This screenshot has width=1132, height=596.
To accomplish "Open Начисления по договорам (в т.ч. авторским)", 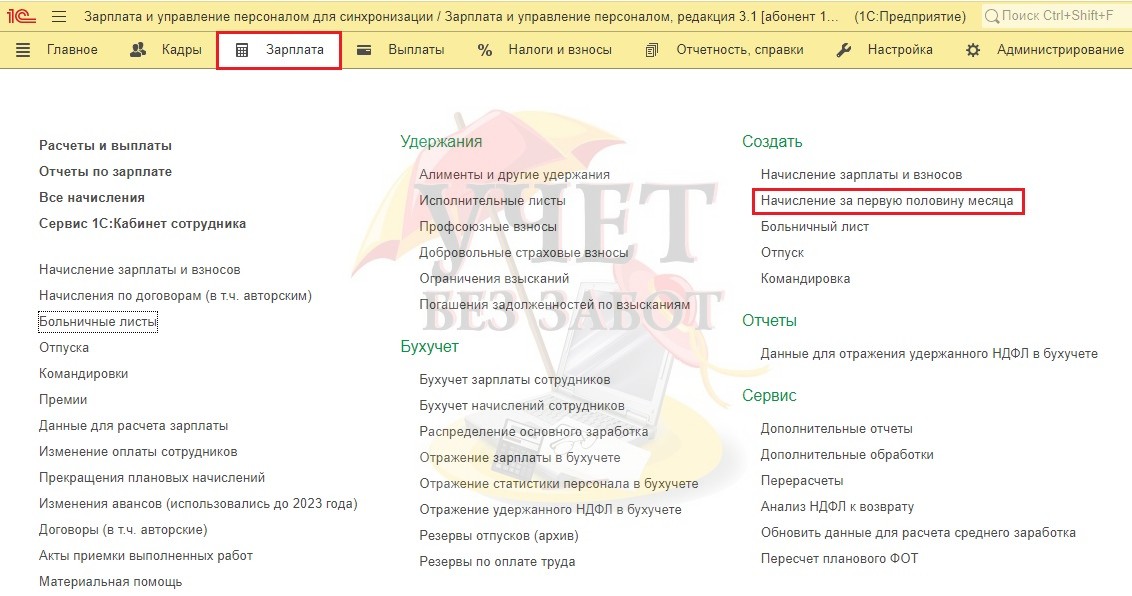I will pos(175,296).
